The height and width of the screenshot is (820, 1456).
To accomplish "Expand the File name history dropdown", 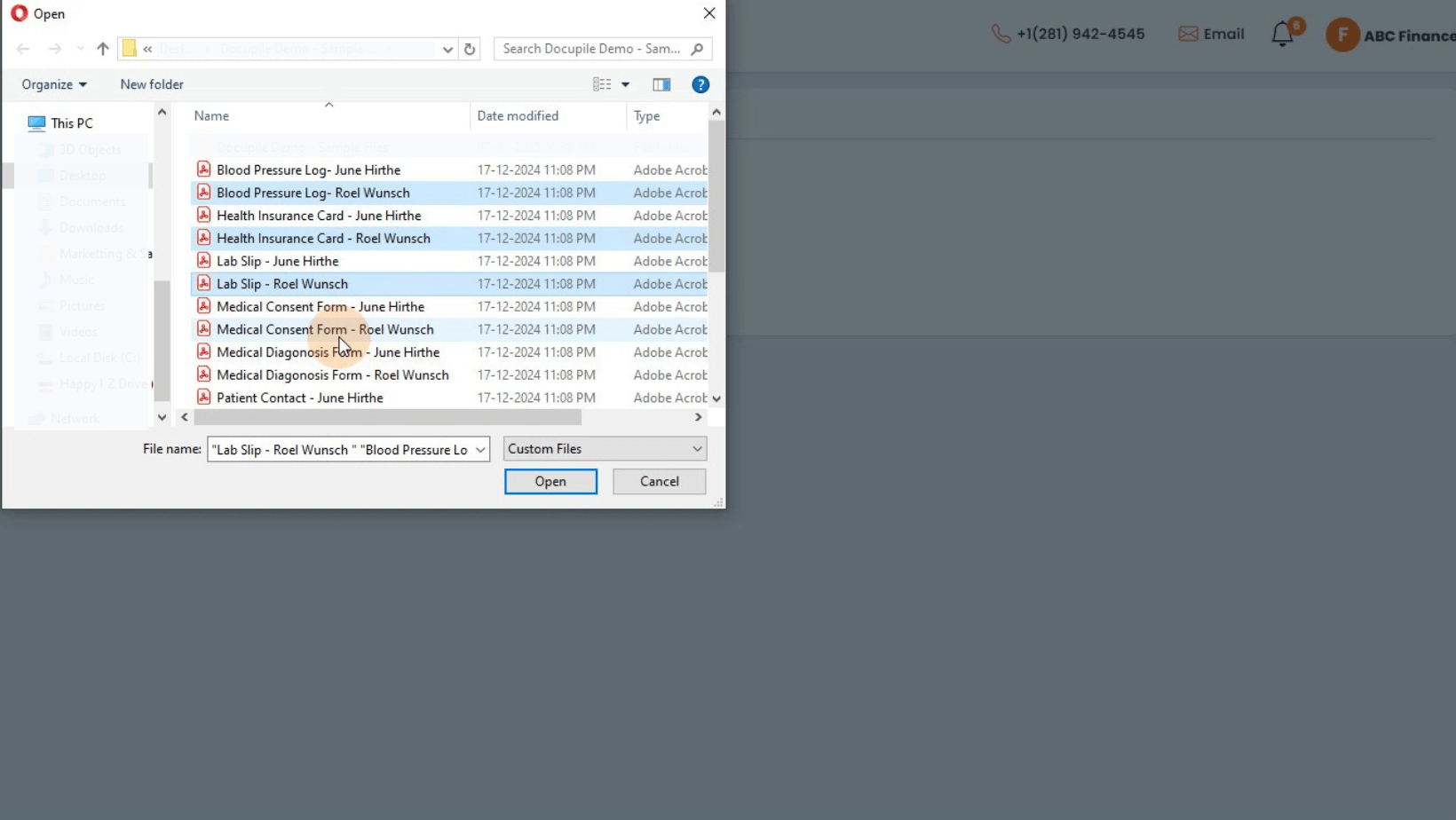I will [x=480, y=450].
